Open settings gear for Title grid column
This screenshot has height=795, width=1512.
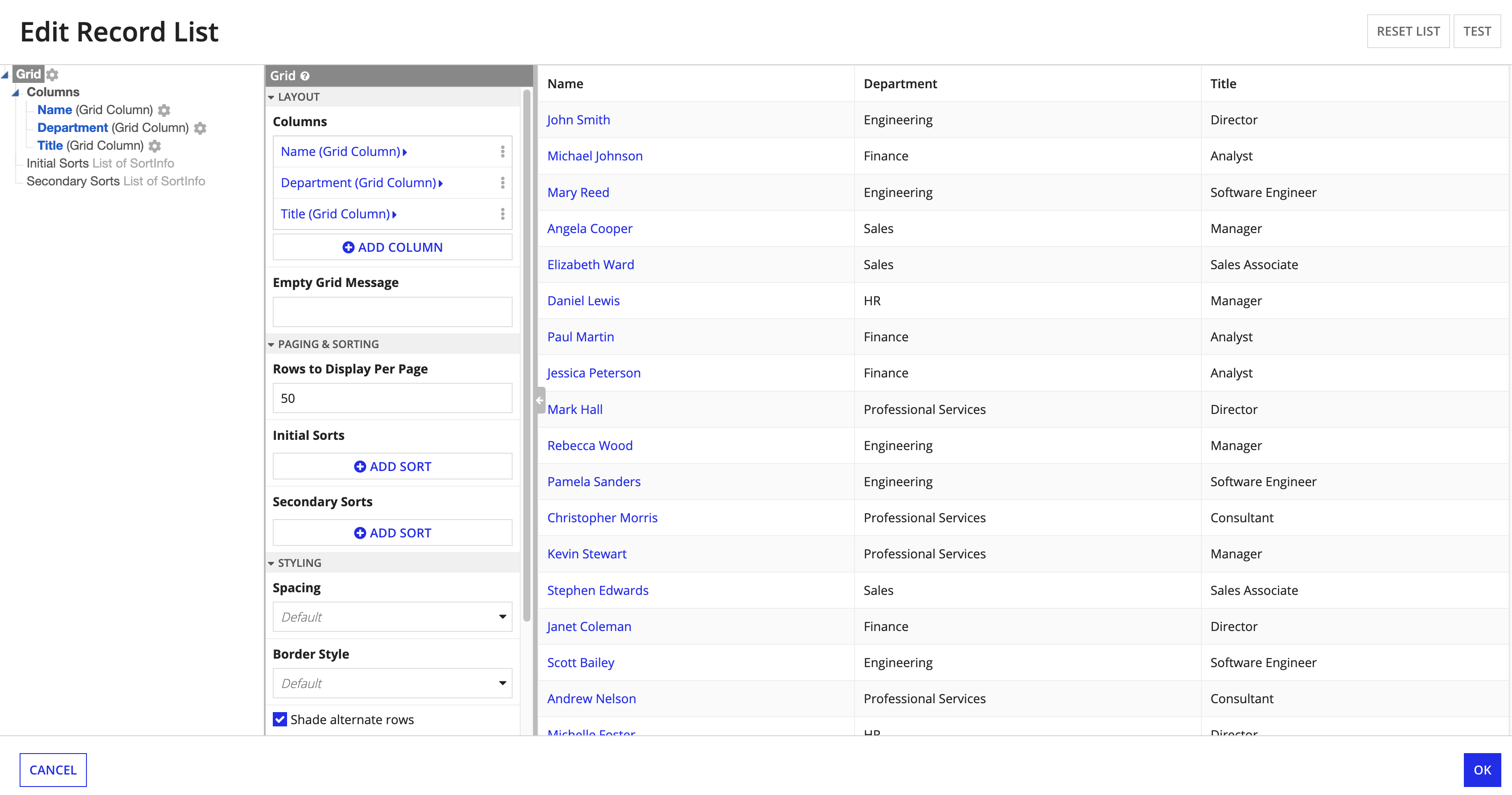(x=155, y=146)
